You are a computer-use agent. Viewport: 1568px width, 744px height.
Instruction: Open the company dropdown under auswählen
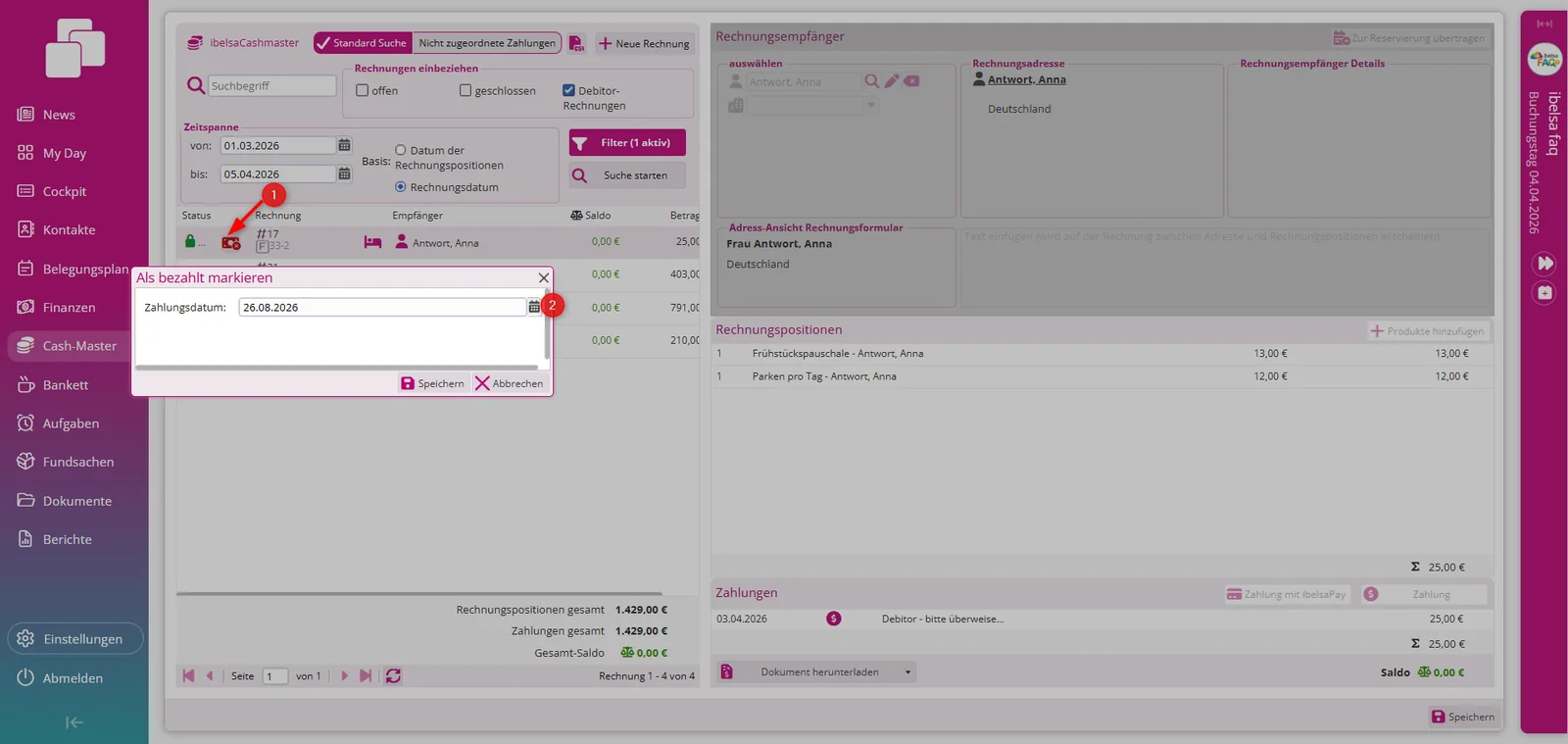coord(870,106)
